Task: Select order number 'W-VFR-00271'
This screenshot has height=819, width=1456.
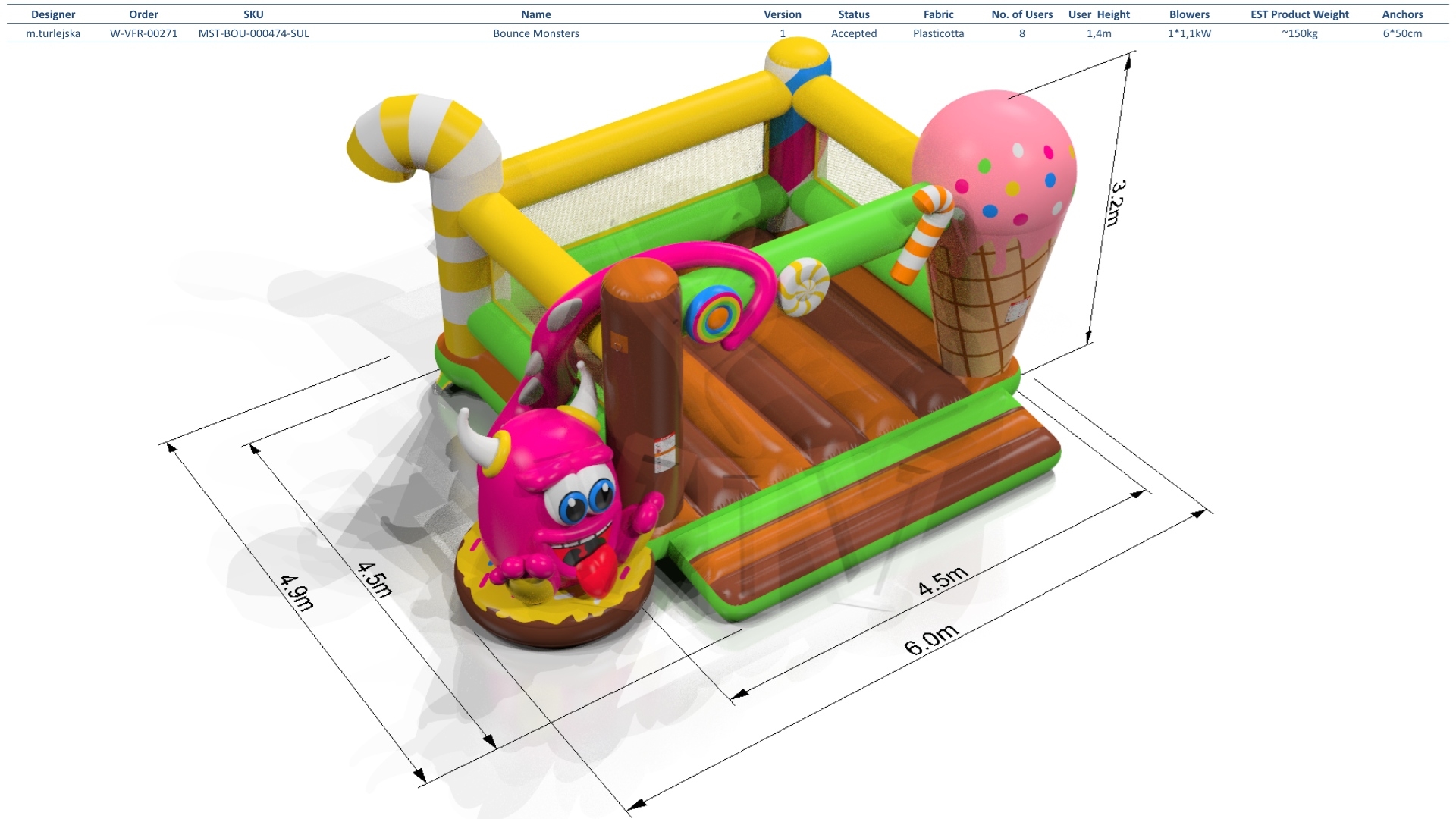Action: click(143, 33)
